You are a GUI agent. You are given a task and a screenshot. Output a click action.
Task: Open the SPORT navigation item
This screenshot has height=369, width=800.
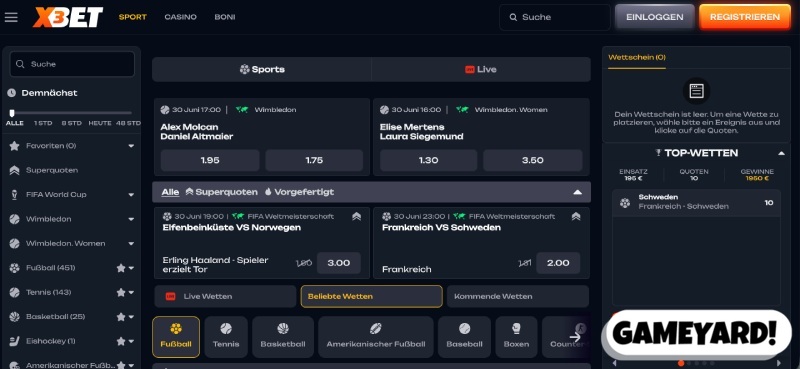tap(133, 17)
